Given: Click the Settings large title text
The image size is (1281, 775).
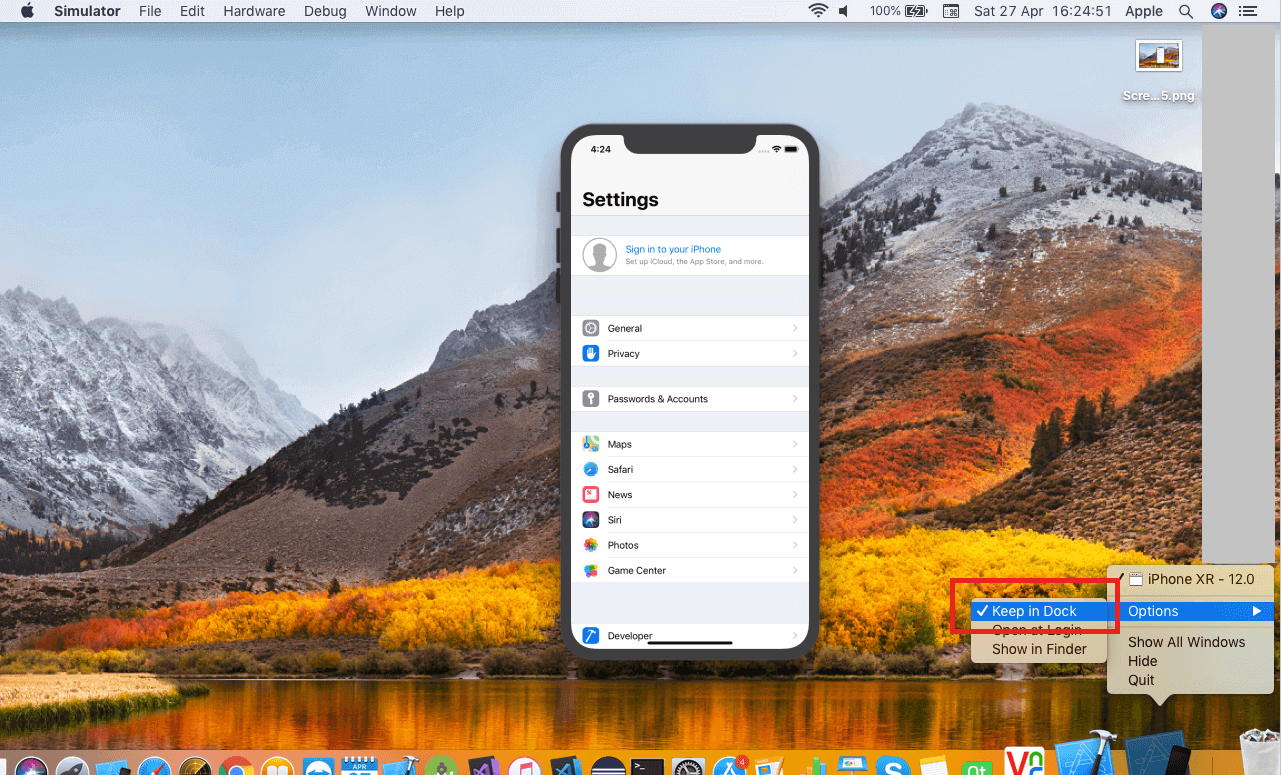Looking at the screenshot, I should 620,199.
